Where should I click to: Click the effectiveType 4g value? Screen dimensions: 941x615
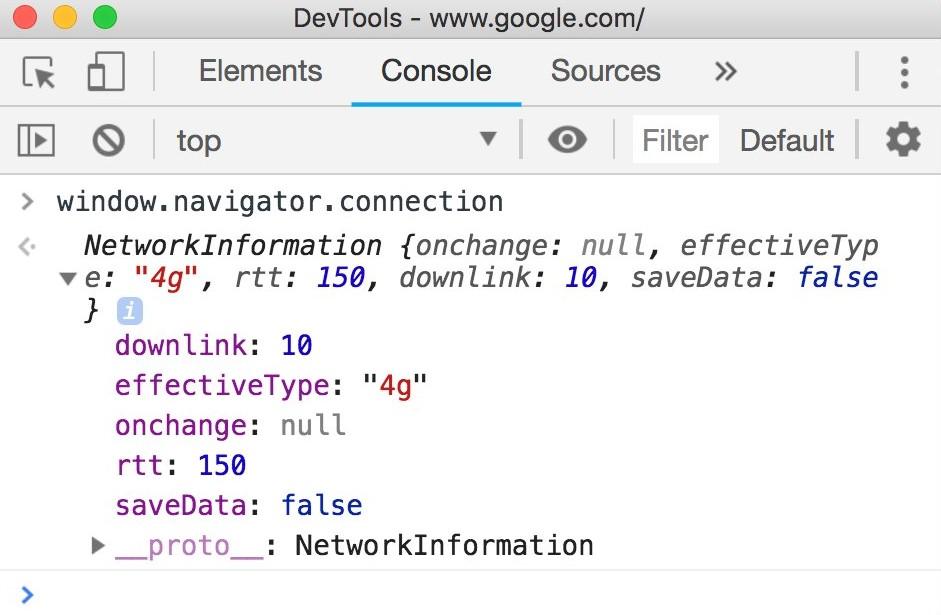[398, 385]
